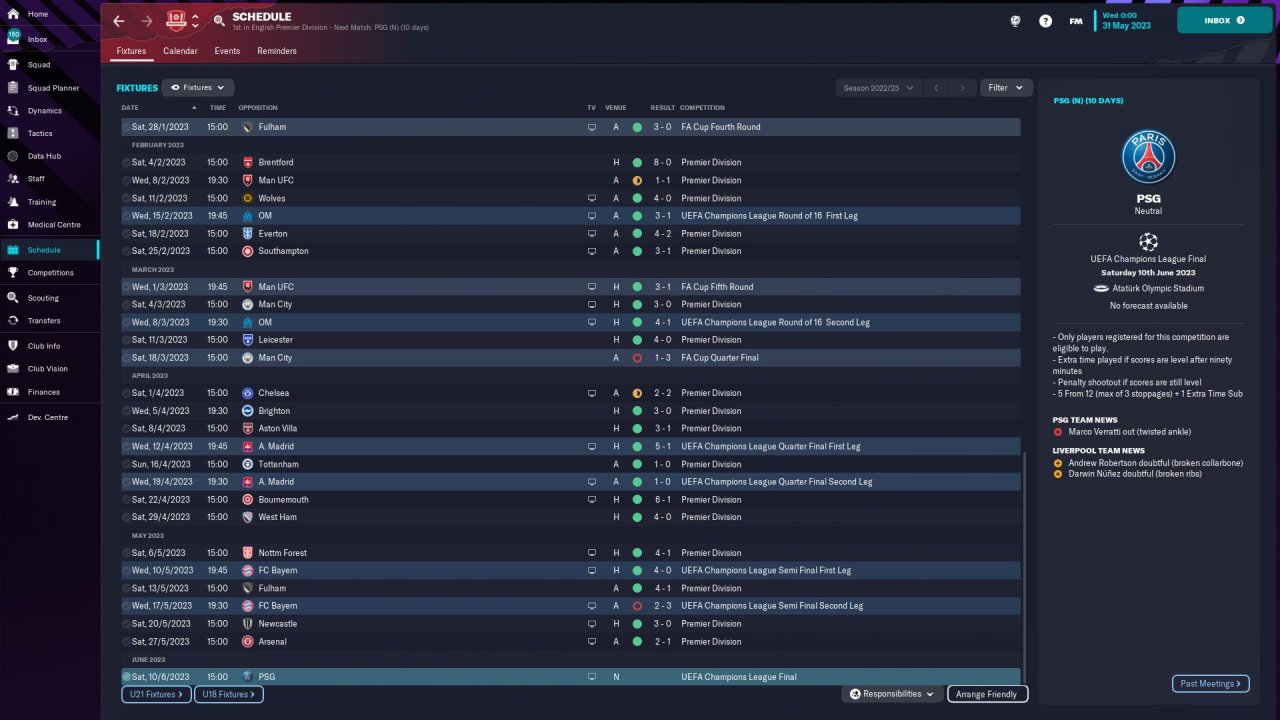This screenshot has width=1280, height=720.
Task: Click the Darwin Núñez team news link
Action: click(x=1134, y=474)
